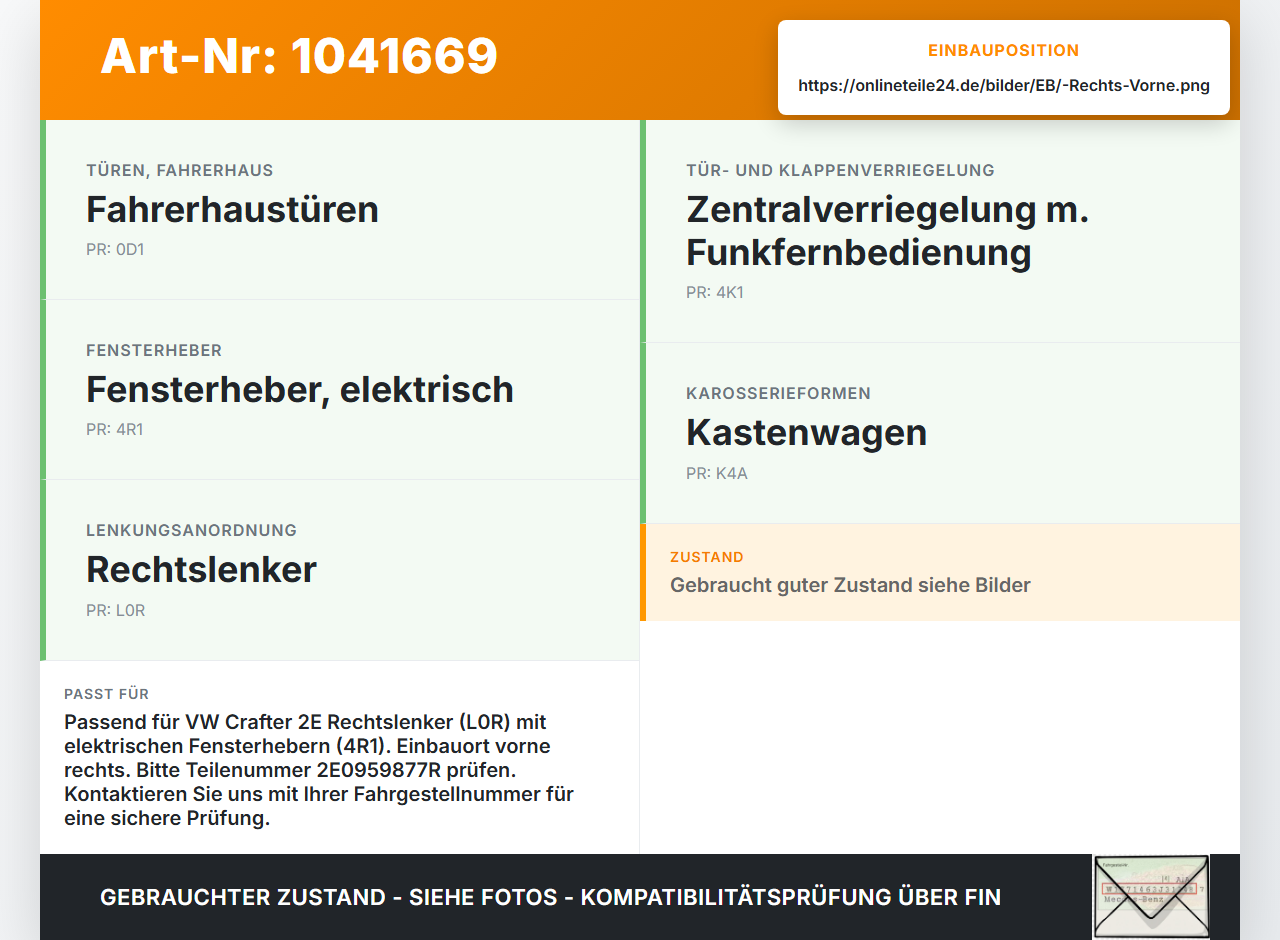1280x940 pixels.
Task: Click the Kastenwagen heading
Action: tap(806, 432)
